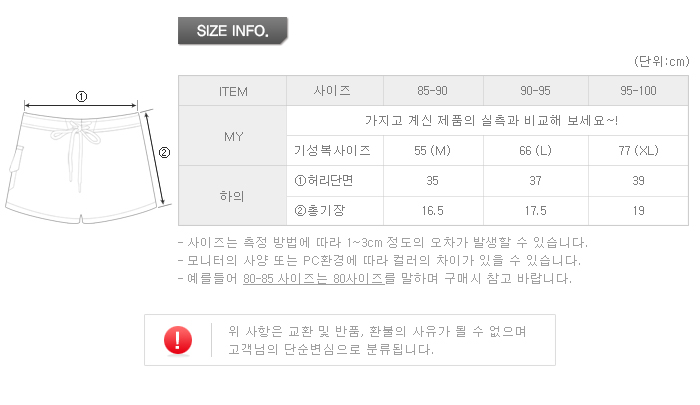
Task: Click the 사이즈 column header cell
Action: pos(333,91)
